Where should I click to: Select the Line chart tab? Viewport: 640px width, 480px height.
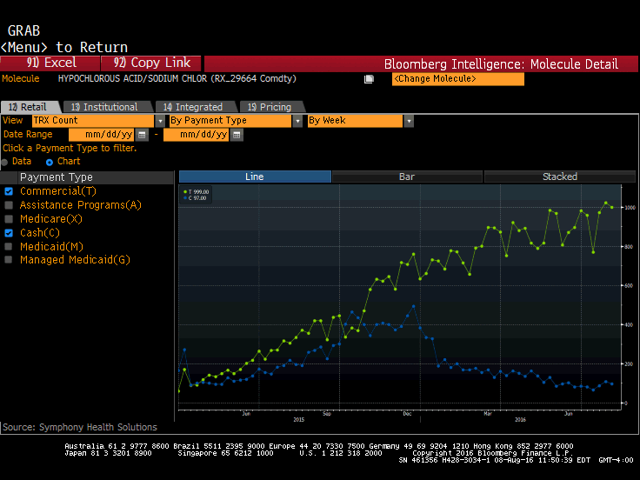[255, 177]
